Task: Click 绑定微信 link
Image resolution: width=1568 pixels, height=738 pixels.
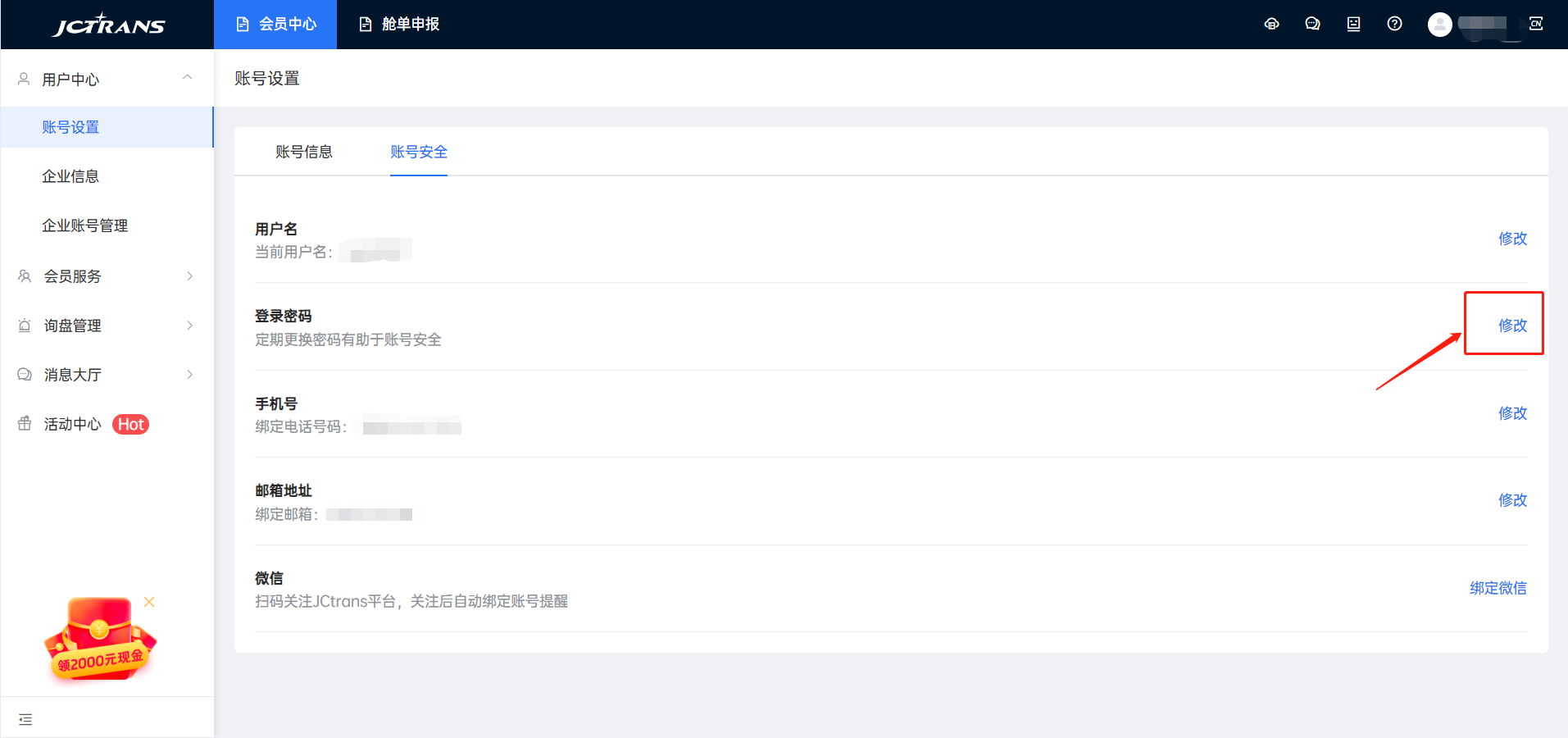Action: (1498, 588)
